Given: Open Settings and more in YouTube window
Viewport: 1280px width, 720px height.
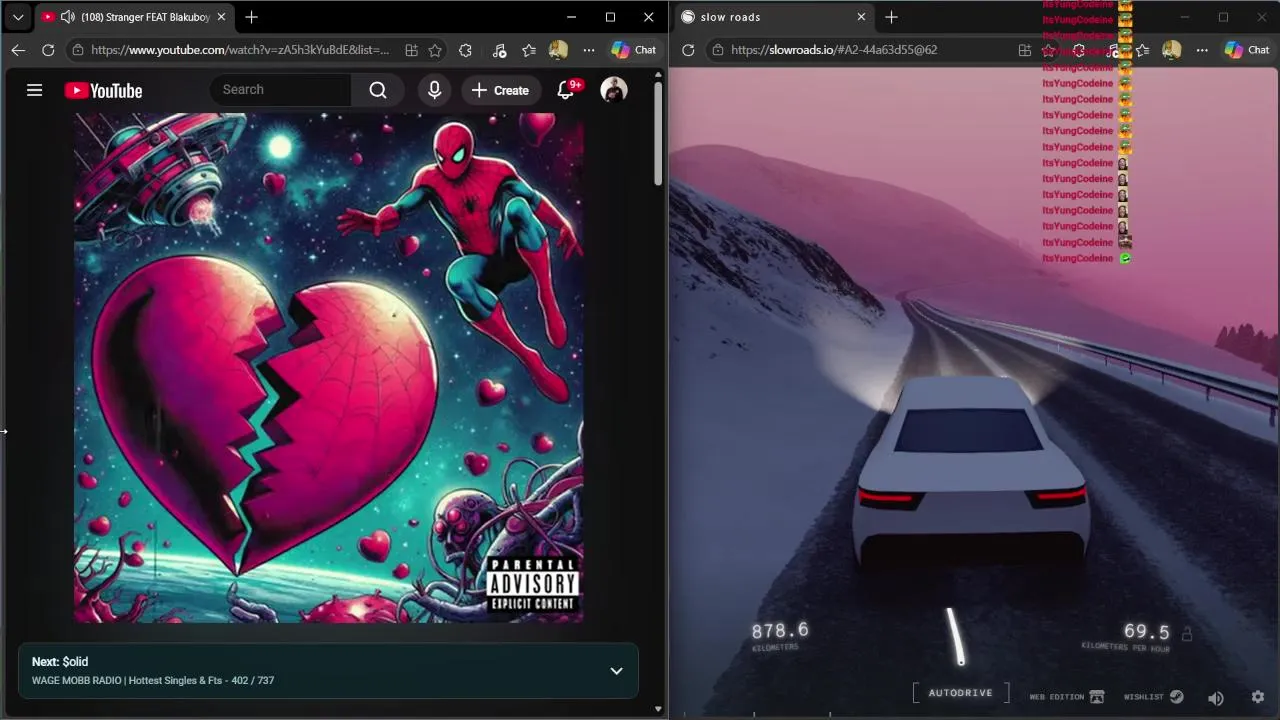Looking at the screenshot, I should (589, 50).
